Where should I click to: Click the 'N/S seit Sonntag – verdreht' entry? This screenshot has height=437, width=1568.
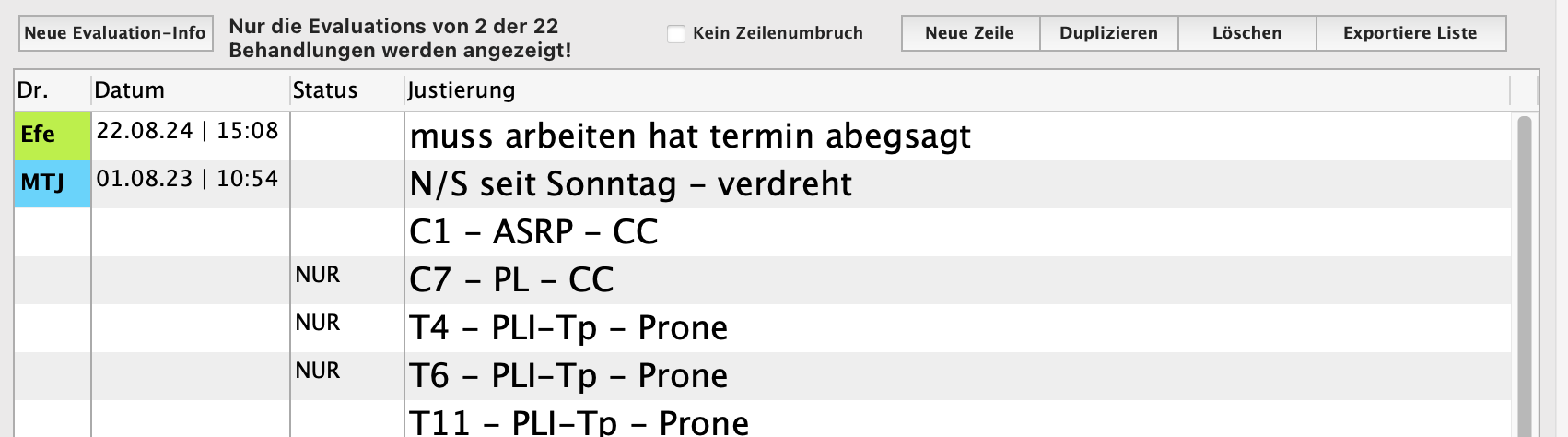tap(630, 184)
